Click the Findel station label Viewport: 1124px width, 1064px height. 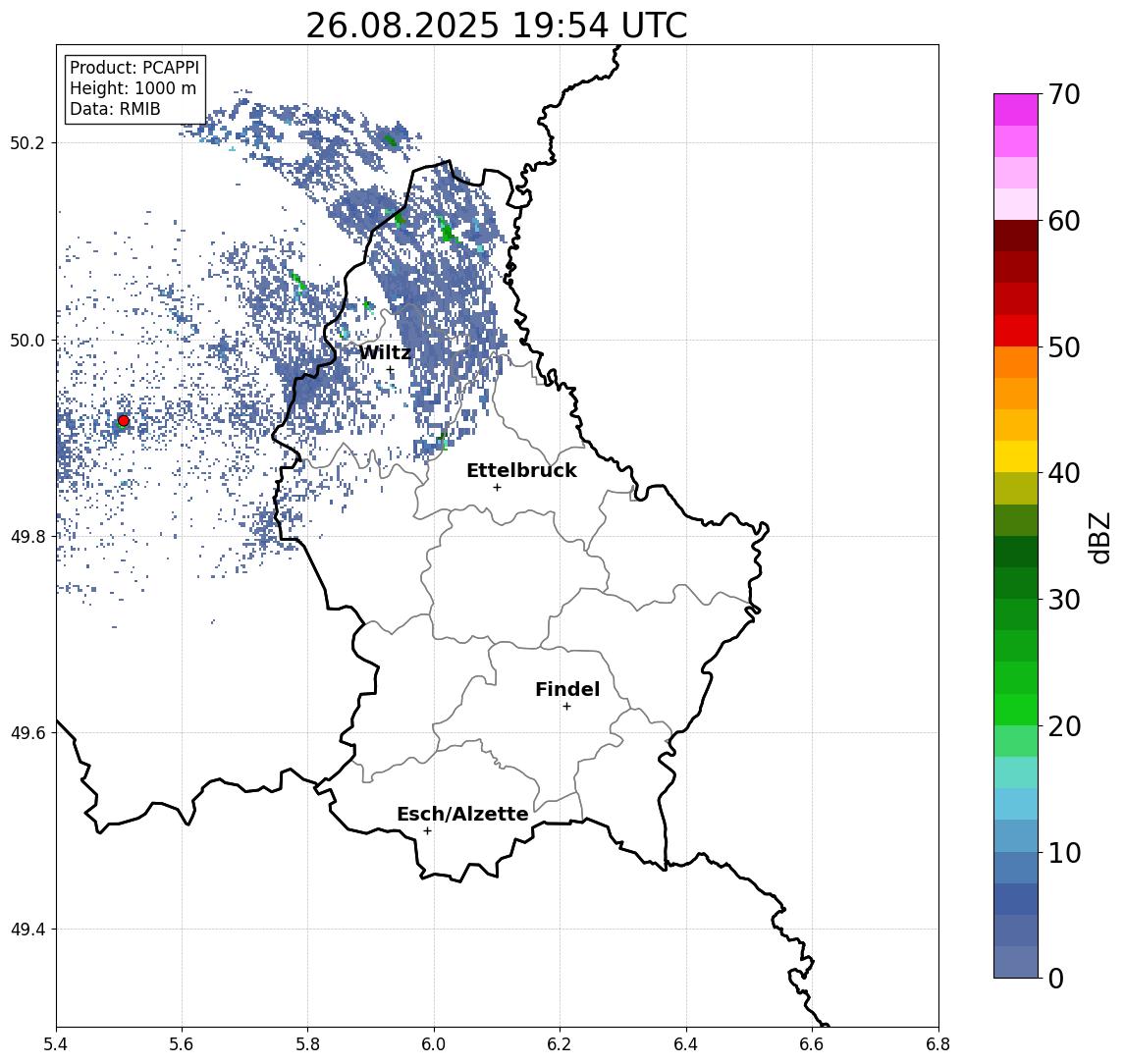567,689
